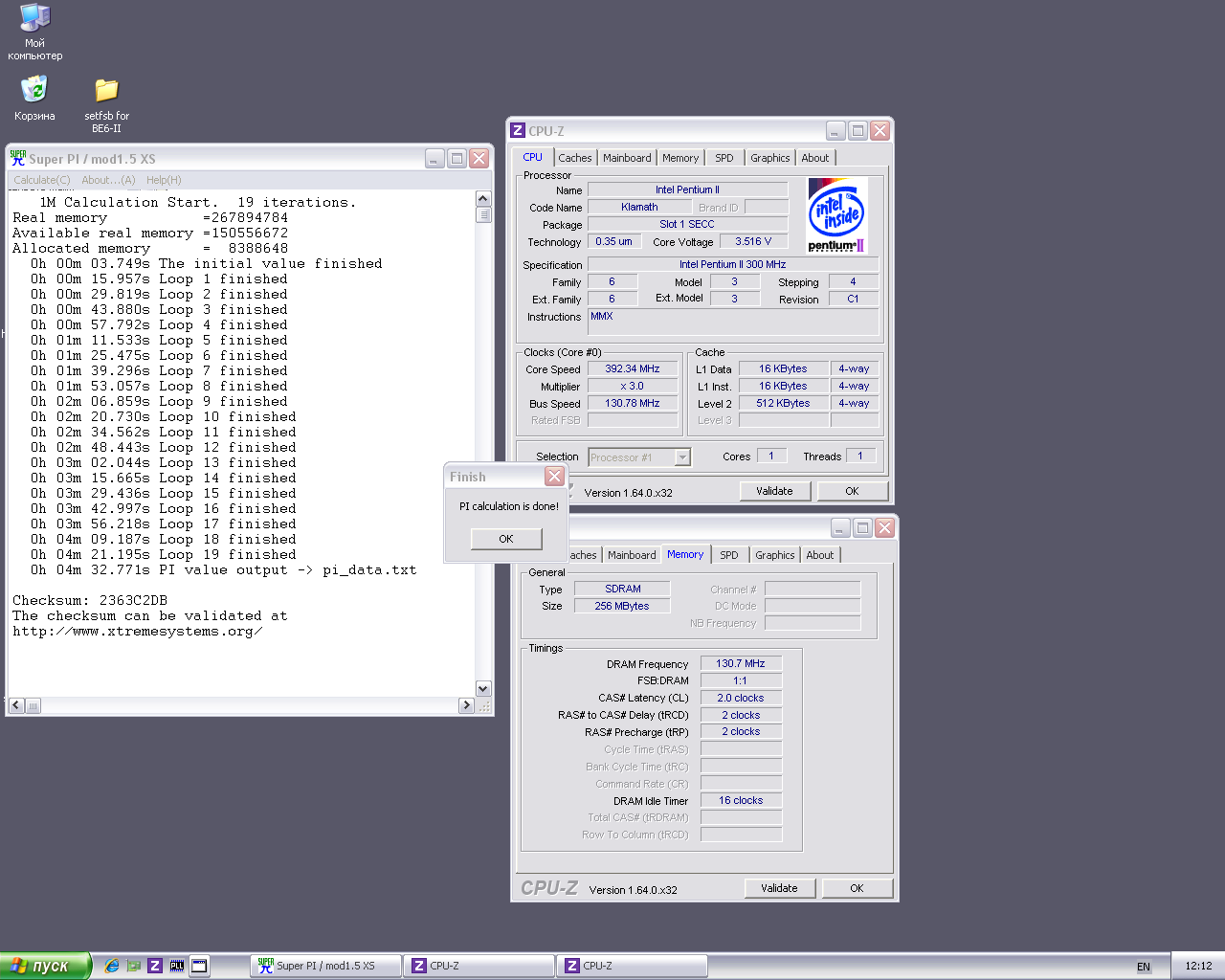The height and width of the screenshot is (980, 1225).
Task: Click Super PI vertical scrollbar down arrow
Action: coord(483,689)
